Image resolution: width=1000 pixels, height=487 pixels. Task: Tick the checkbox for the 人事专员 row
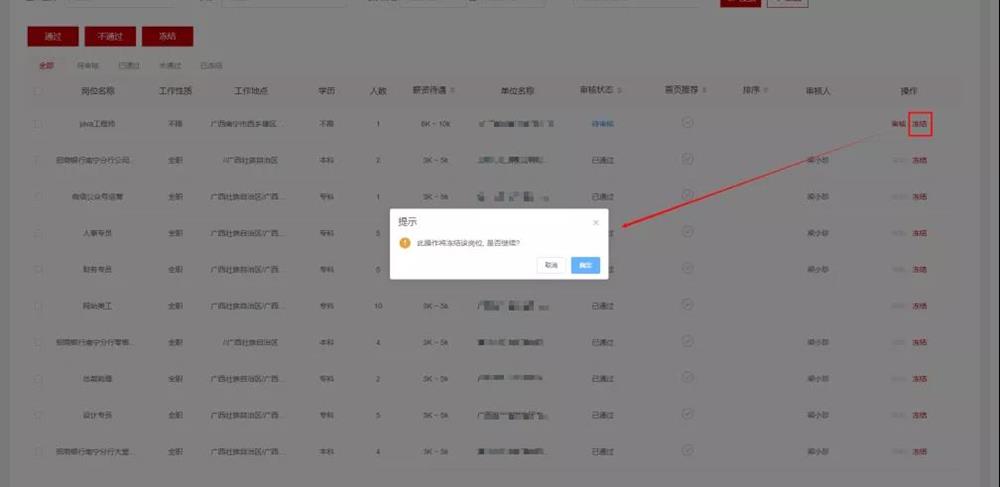click(38, 233)
